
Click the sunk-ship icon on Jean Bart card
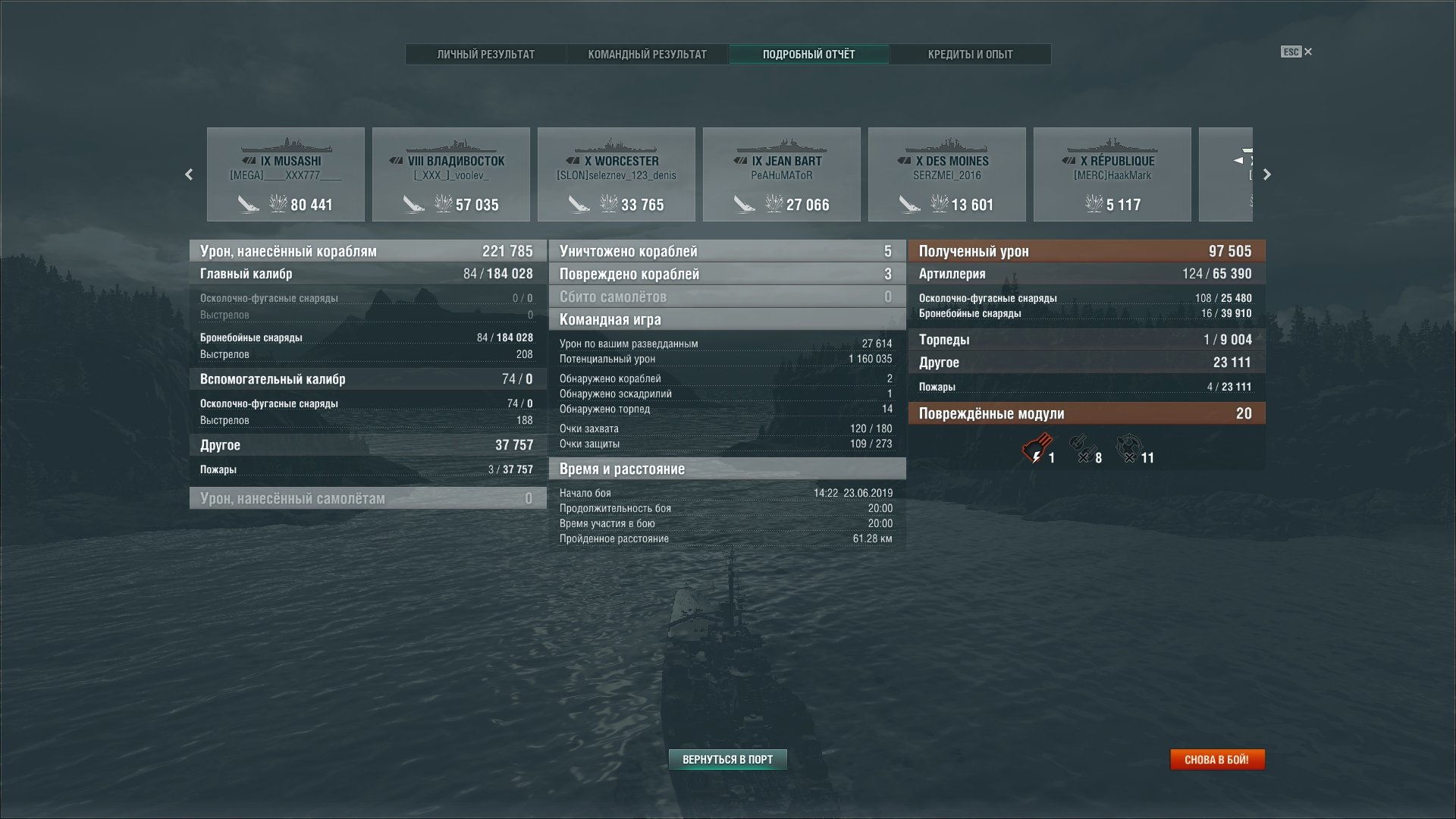tap(744, 204)
